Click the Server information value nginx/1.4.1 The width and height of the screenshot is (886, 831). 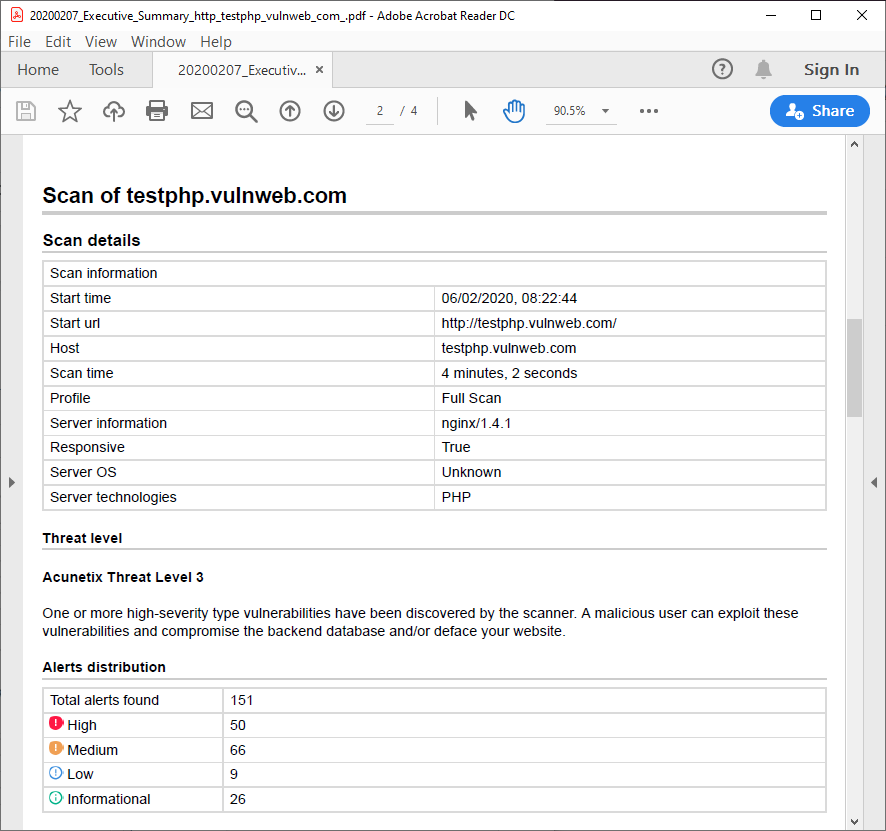coord(476,423)
